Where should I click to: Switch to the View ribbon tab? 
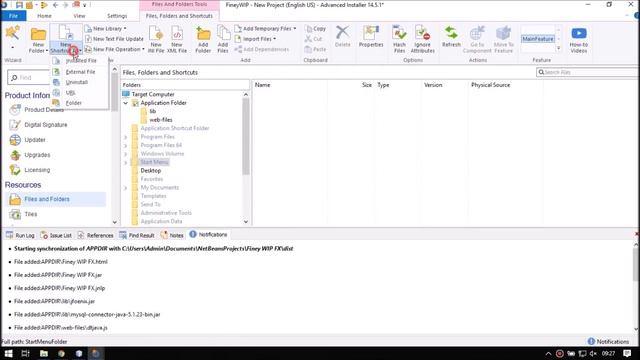click(79, 16)
